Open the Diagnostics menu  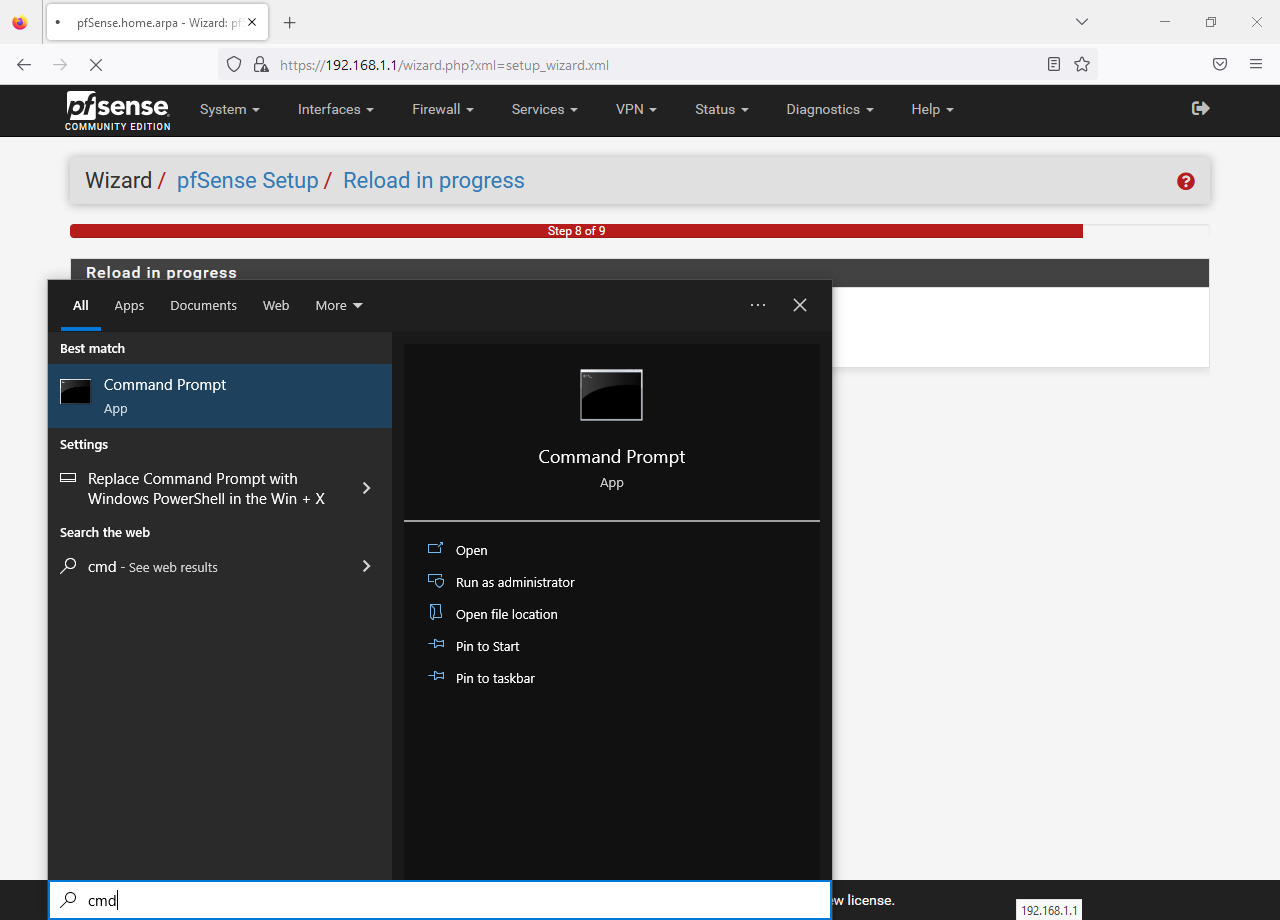point(830,110)
